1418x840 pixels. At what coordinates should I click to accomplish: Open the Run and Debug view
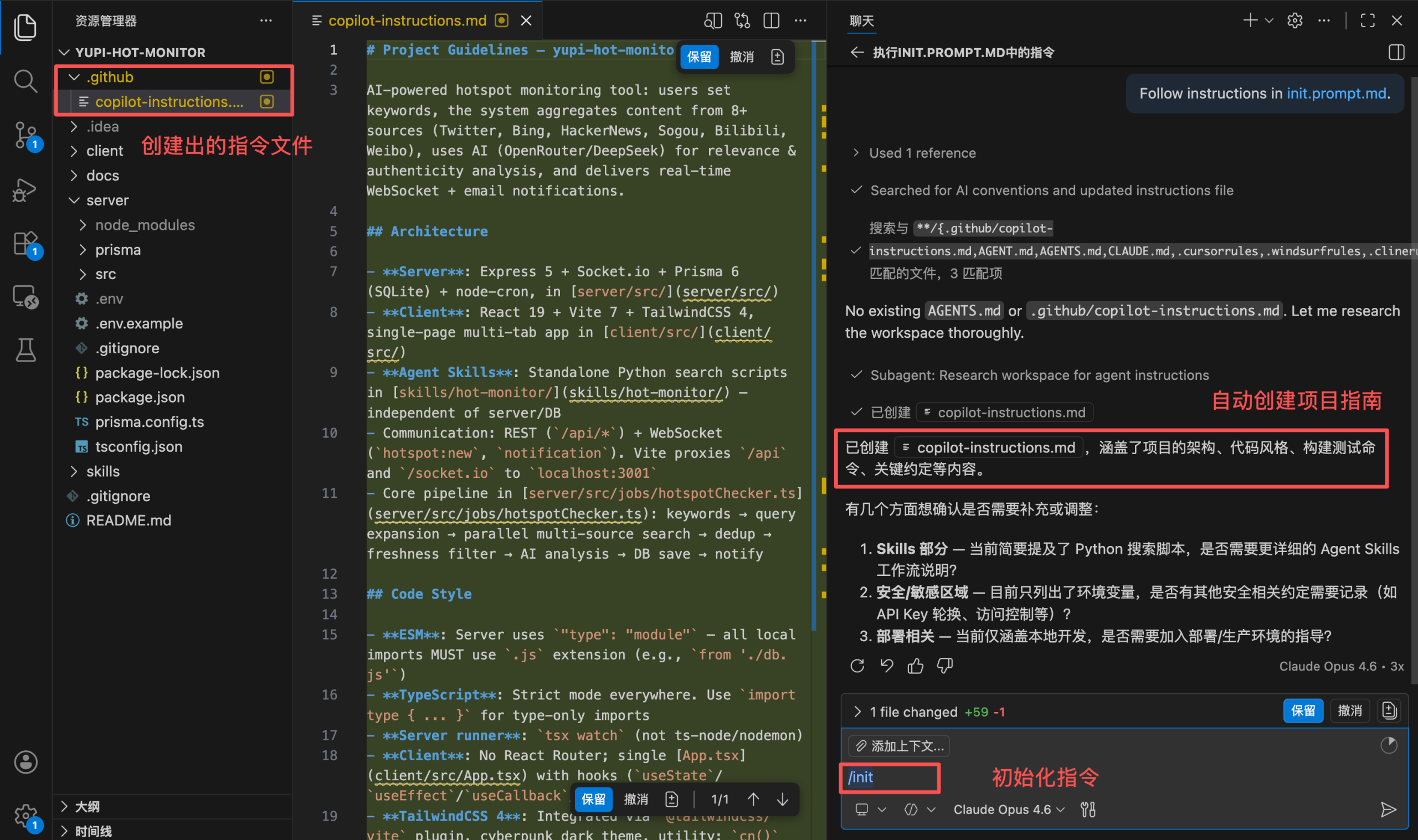tap(26, 190)
